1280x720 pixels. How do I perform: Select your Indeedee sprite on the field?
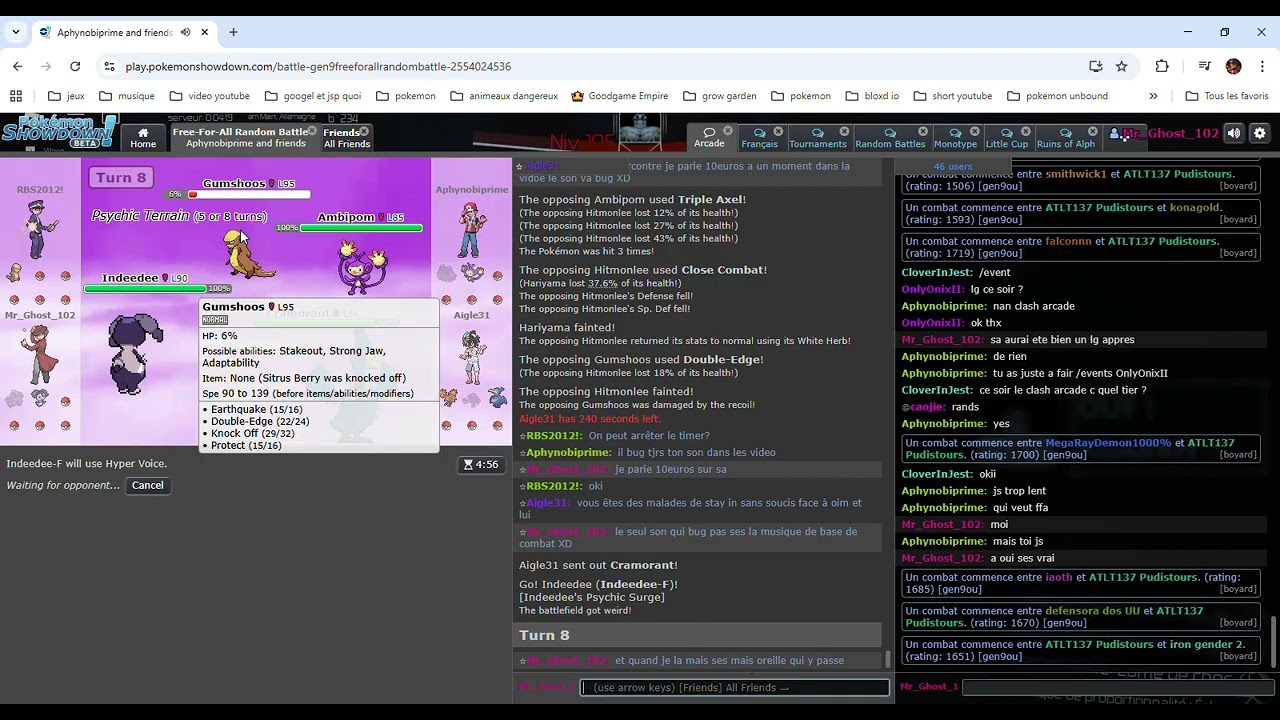click(x=136, y=355)
